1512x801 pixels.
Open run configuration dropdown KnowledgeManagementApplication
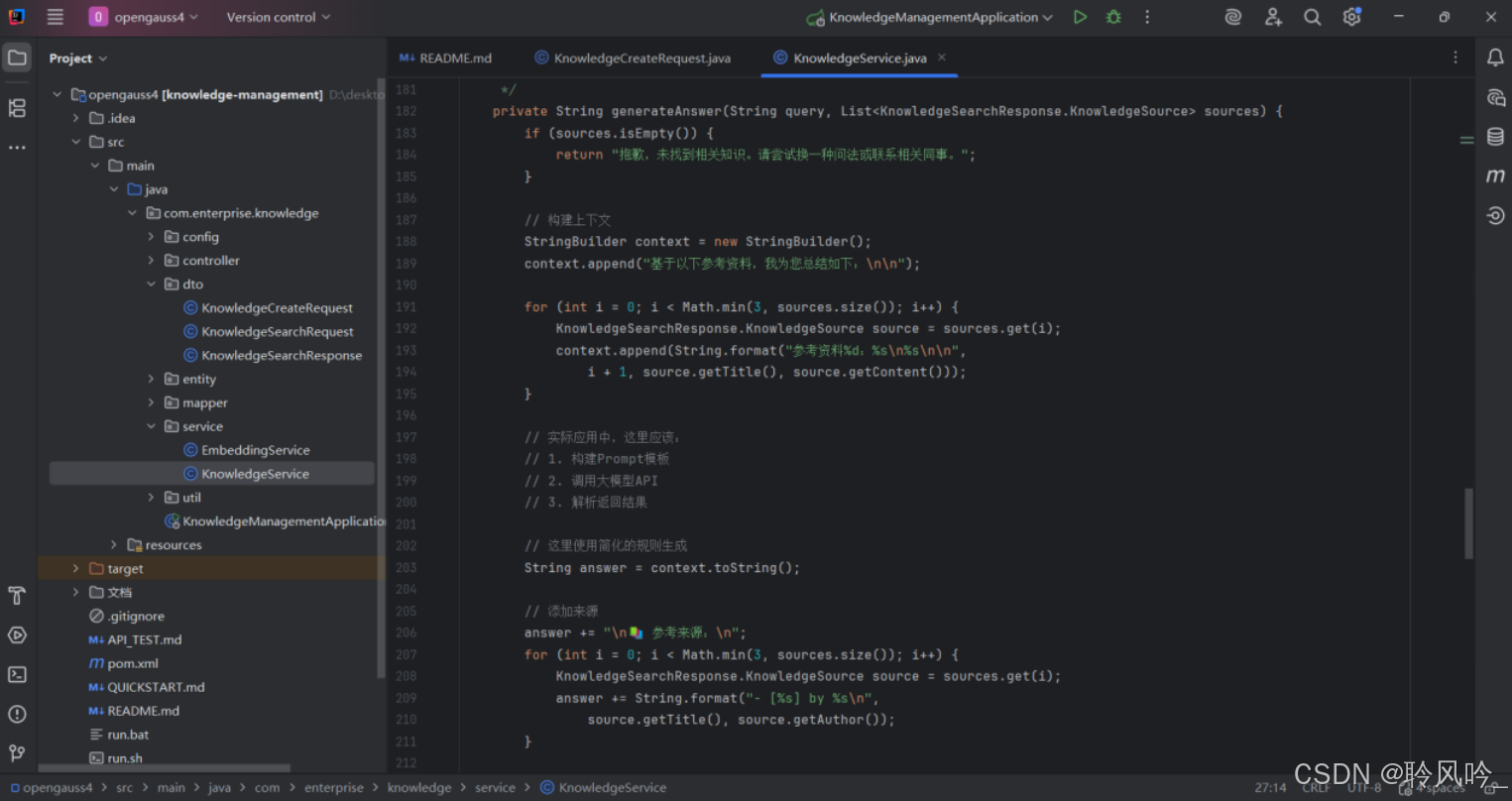click(x=929, y=17)
